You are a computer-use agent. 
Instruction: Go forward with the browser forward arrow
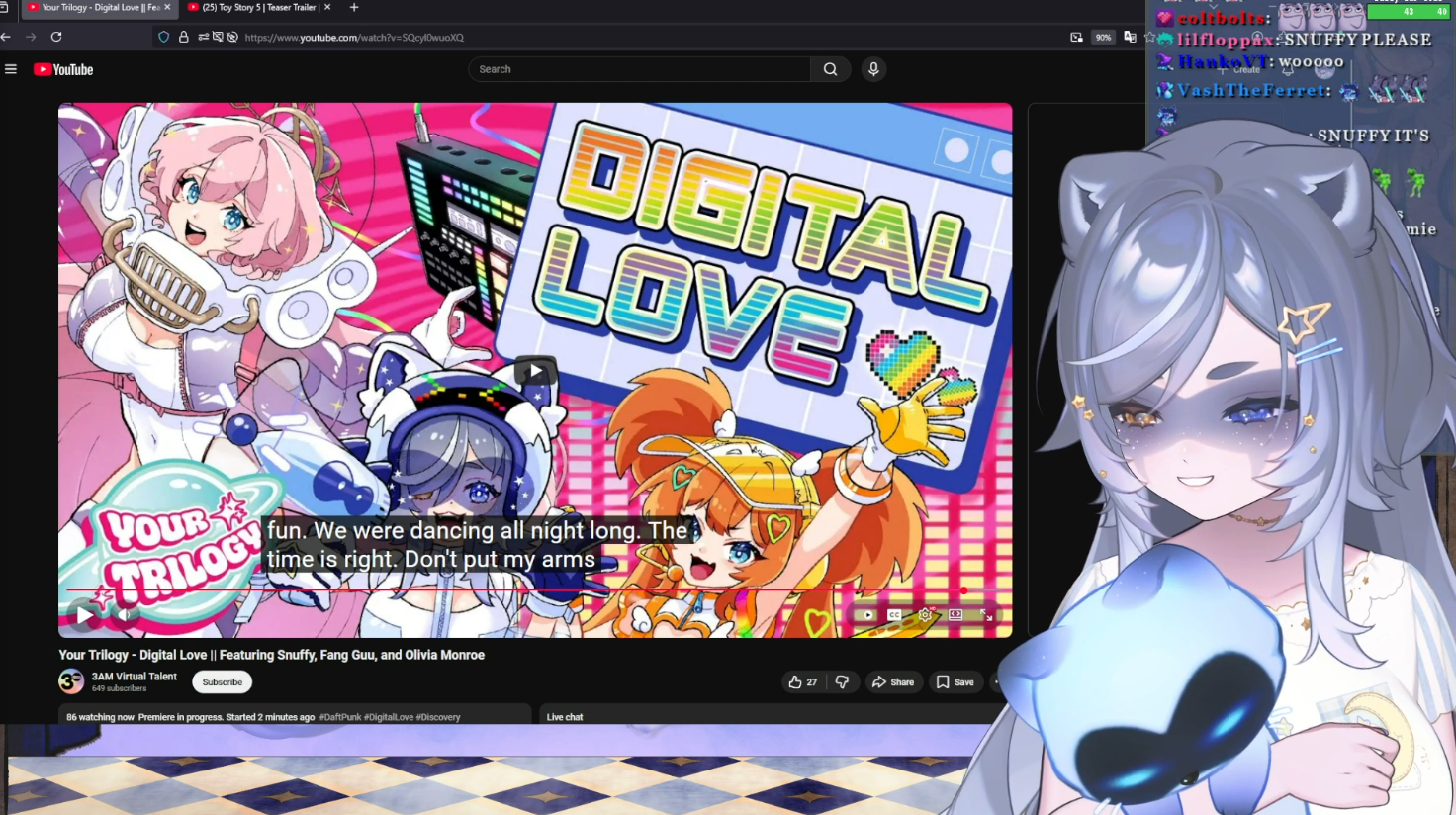pyautogui.click(x=31, y=37)
